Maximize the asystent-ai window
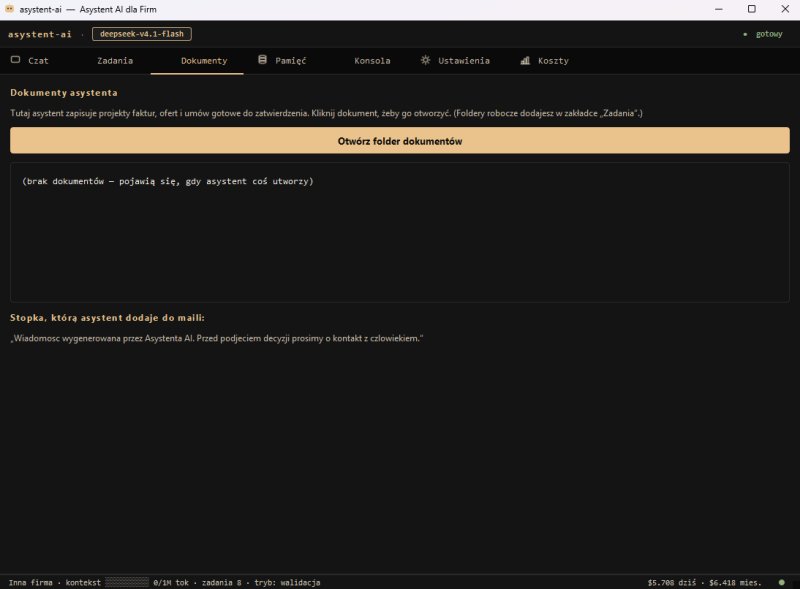The height and width of the screenshot is (589, 800). [752, 9]
